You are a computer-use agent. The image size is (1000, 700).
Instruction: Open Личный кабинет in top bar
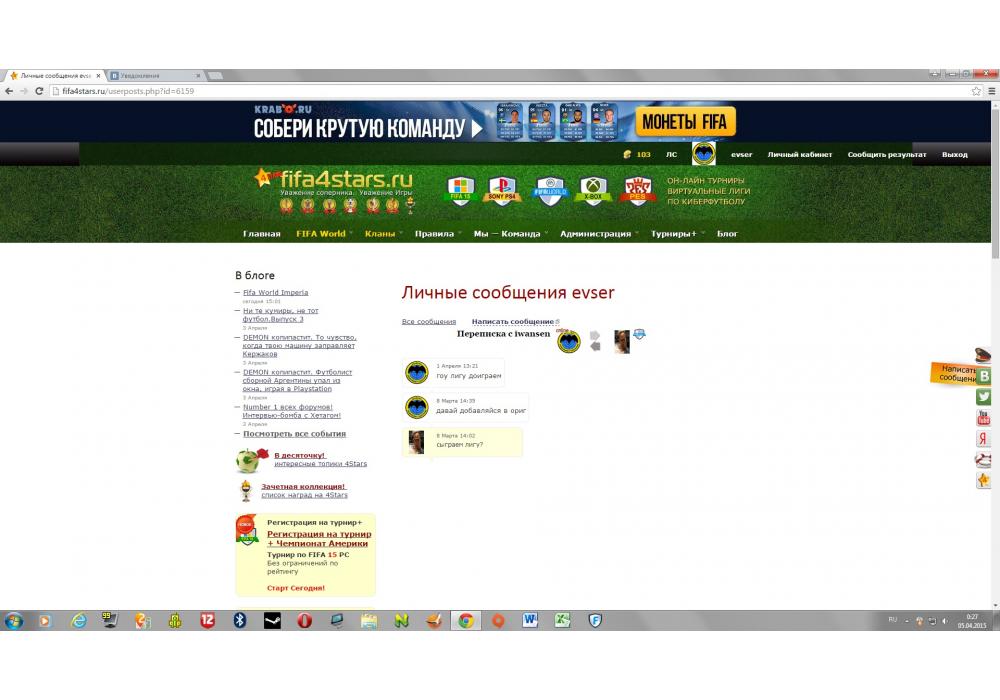tap(800, 154)
